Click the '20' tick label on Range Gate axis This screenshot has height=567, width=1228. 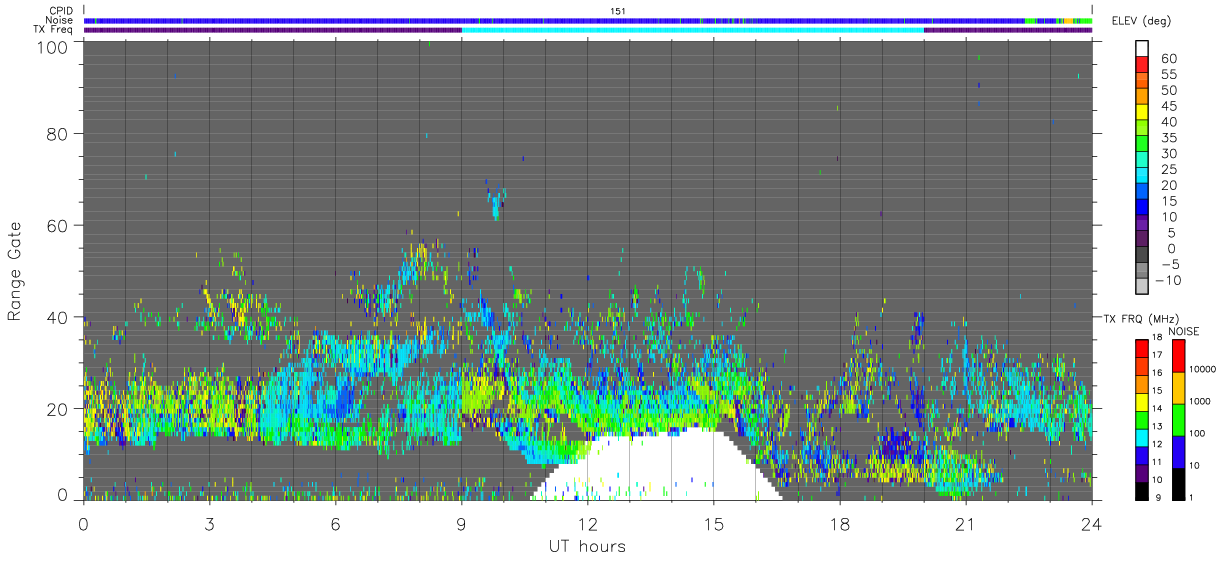(58, 409)
